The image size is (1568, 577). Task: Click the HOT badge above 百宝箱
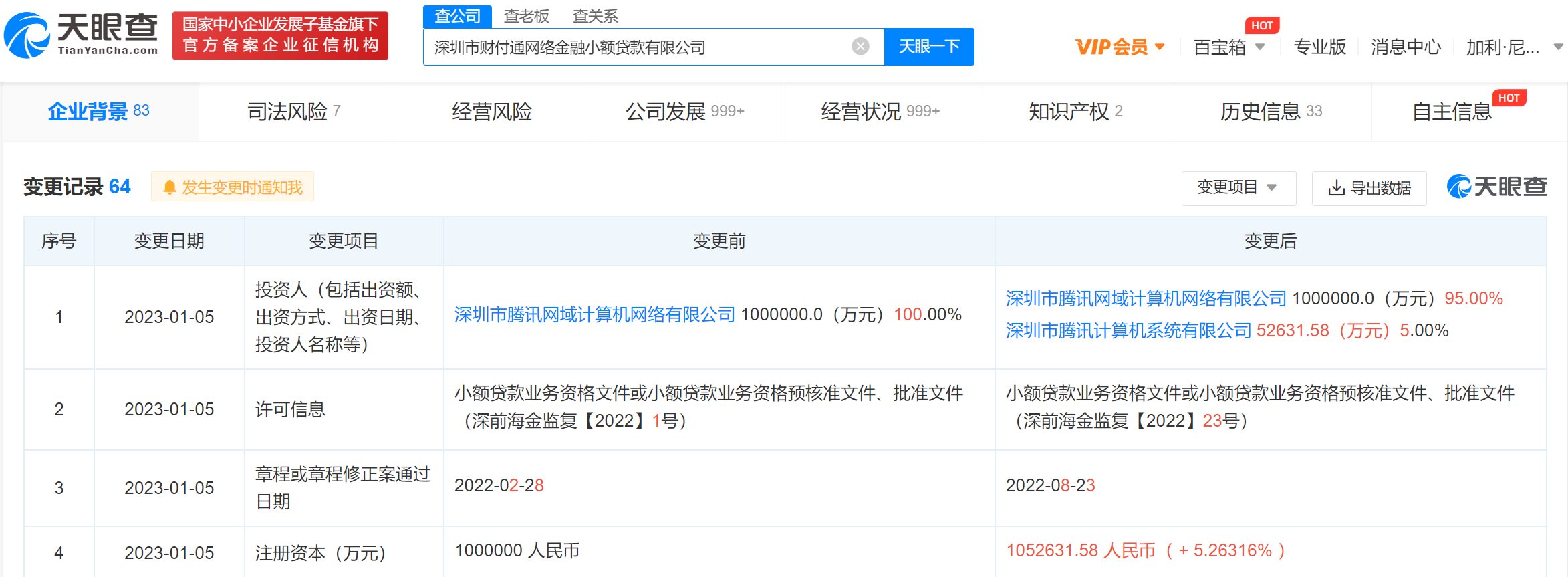pos(1261,25)
